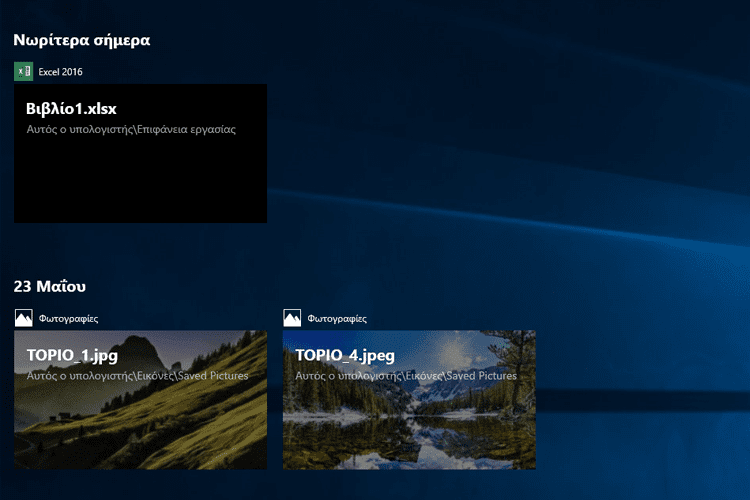750x500 pixels.
Task: Click the 'Βιβλίο1.xlsx' file name
Action: pyautogui.click(x=71, y=109)
